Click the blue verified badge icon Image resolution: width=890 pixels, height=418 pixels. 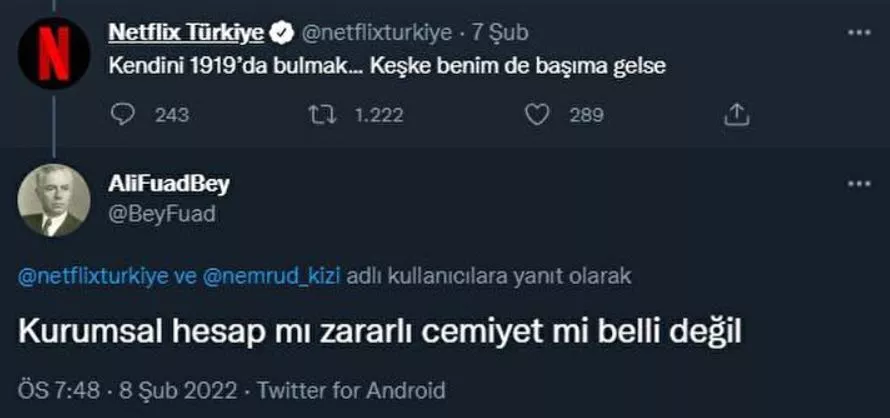282,33
